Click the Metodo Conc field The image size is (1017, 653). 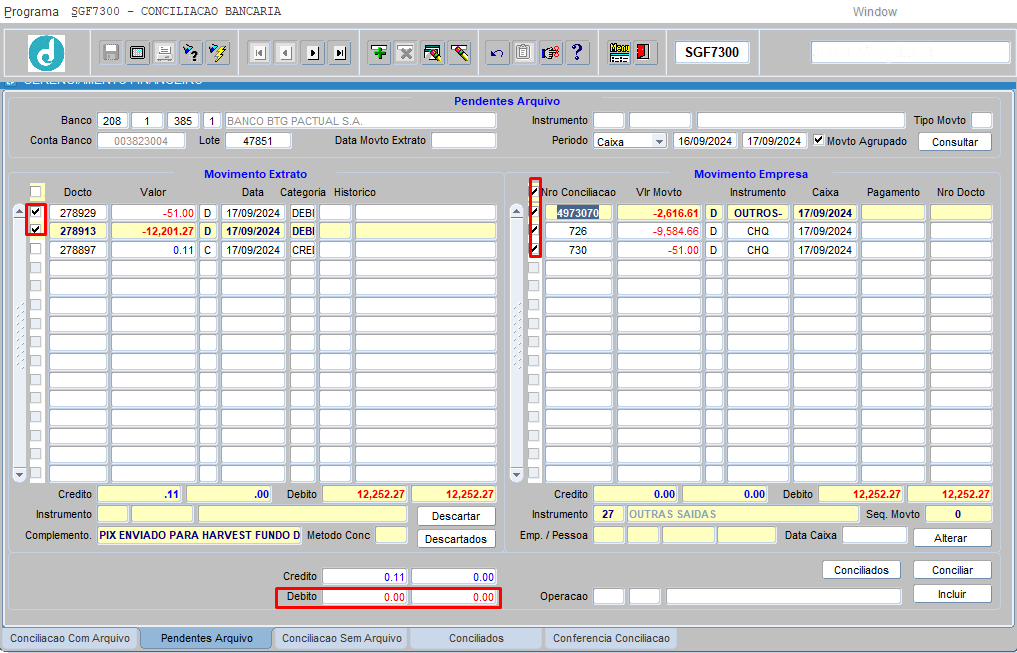[x=391, y=536]
